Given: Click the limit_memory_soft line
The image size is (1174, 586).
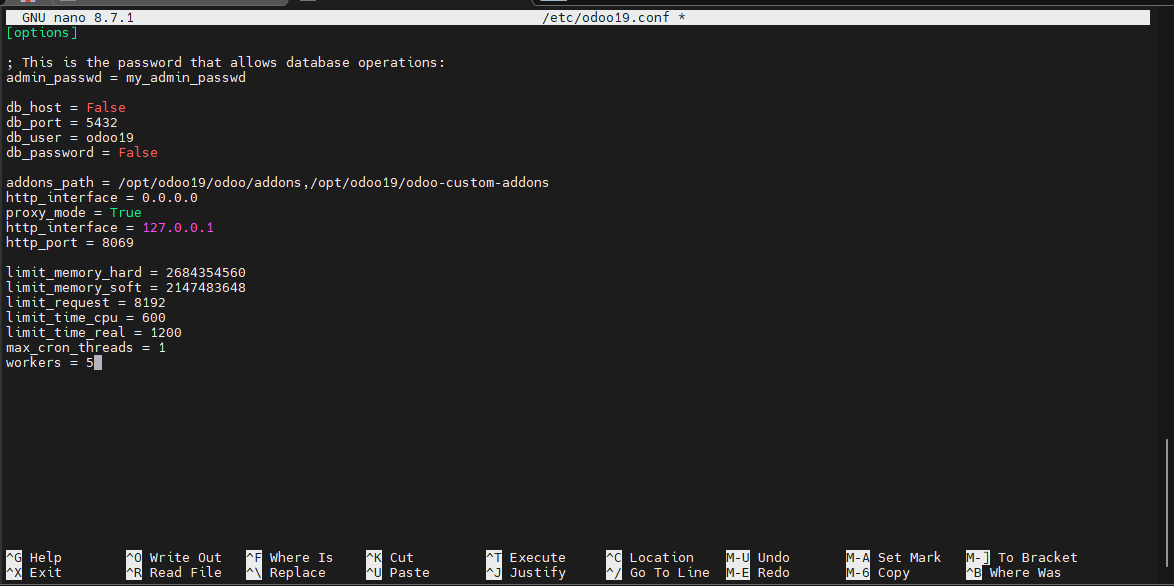Looking at the screenshot, I should tap(126, 287).
